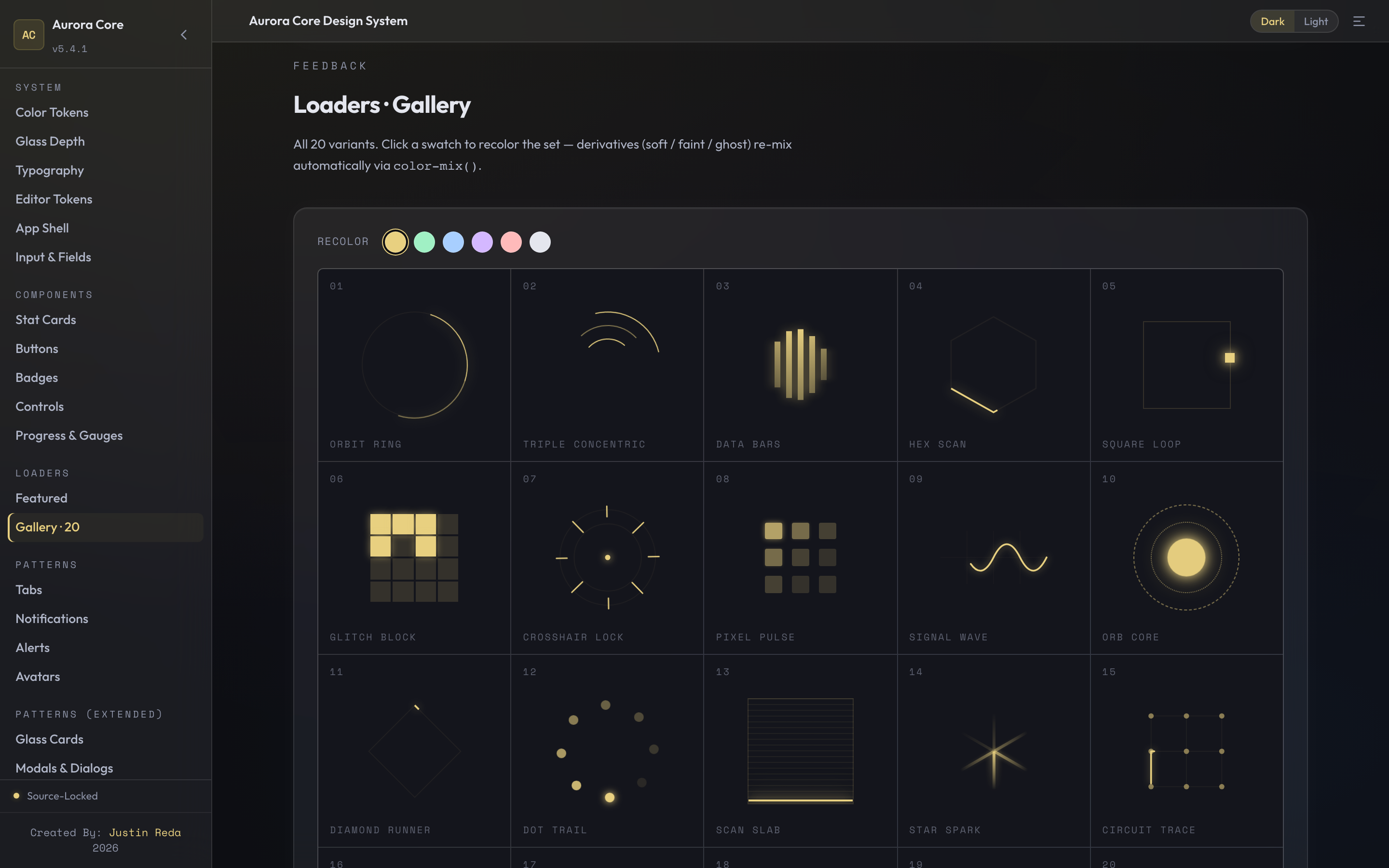1389x868 pixels.
Task: Go to Buttons section
Action: tap(106, 349)
